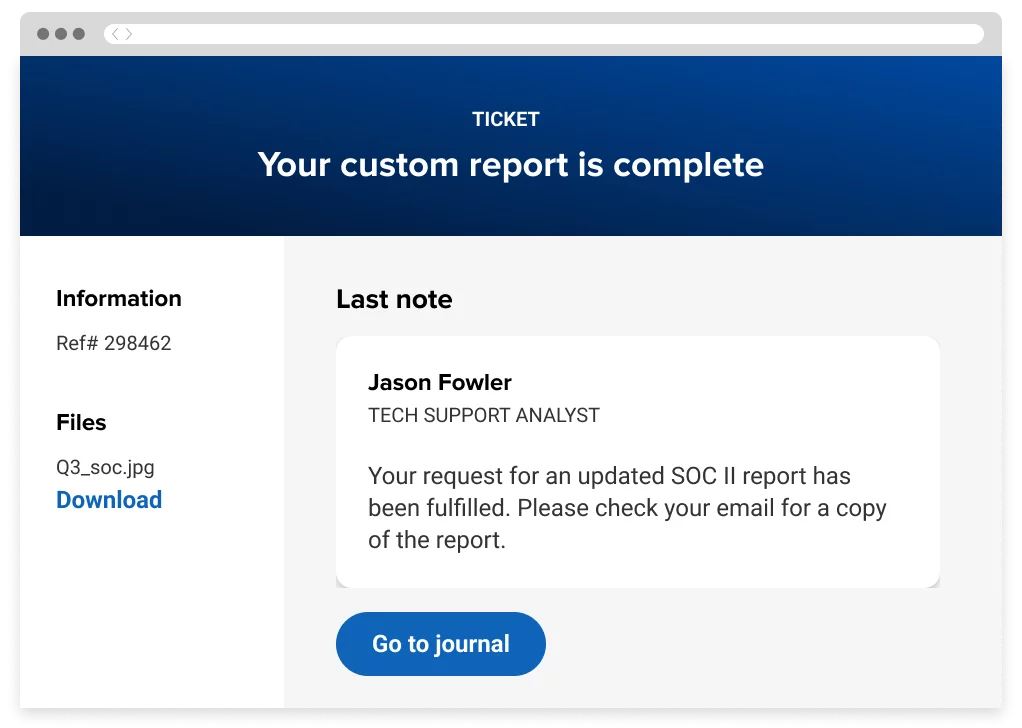Click the Ref# 298462 reference number

pos(113,343)
